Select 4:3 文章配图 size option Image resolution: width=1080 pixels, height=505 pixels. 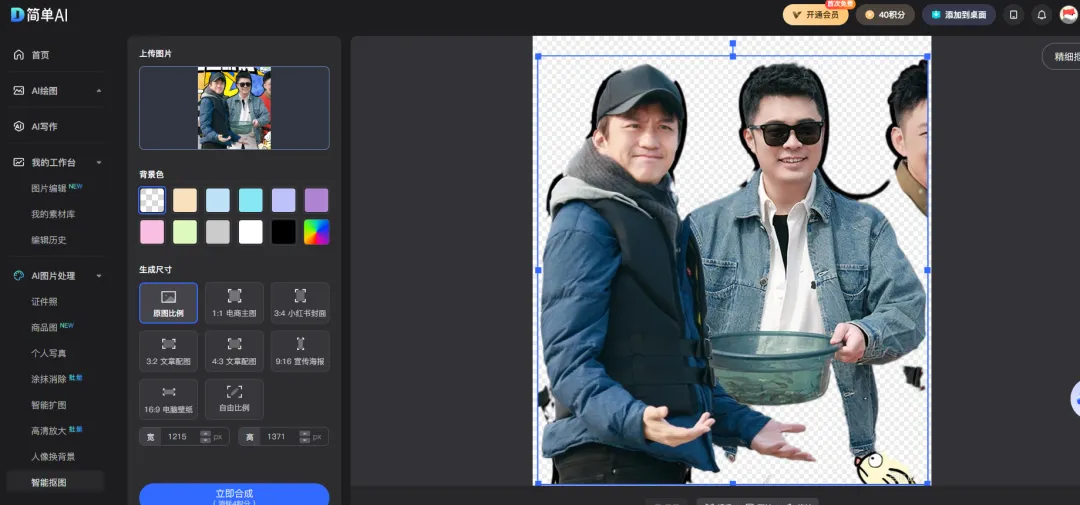click(x=234, y=351)
